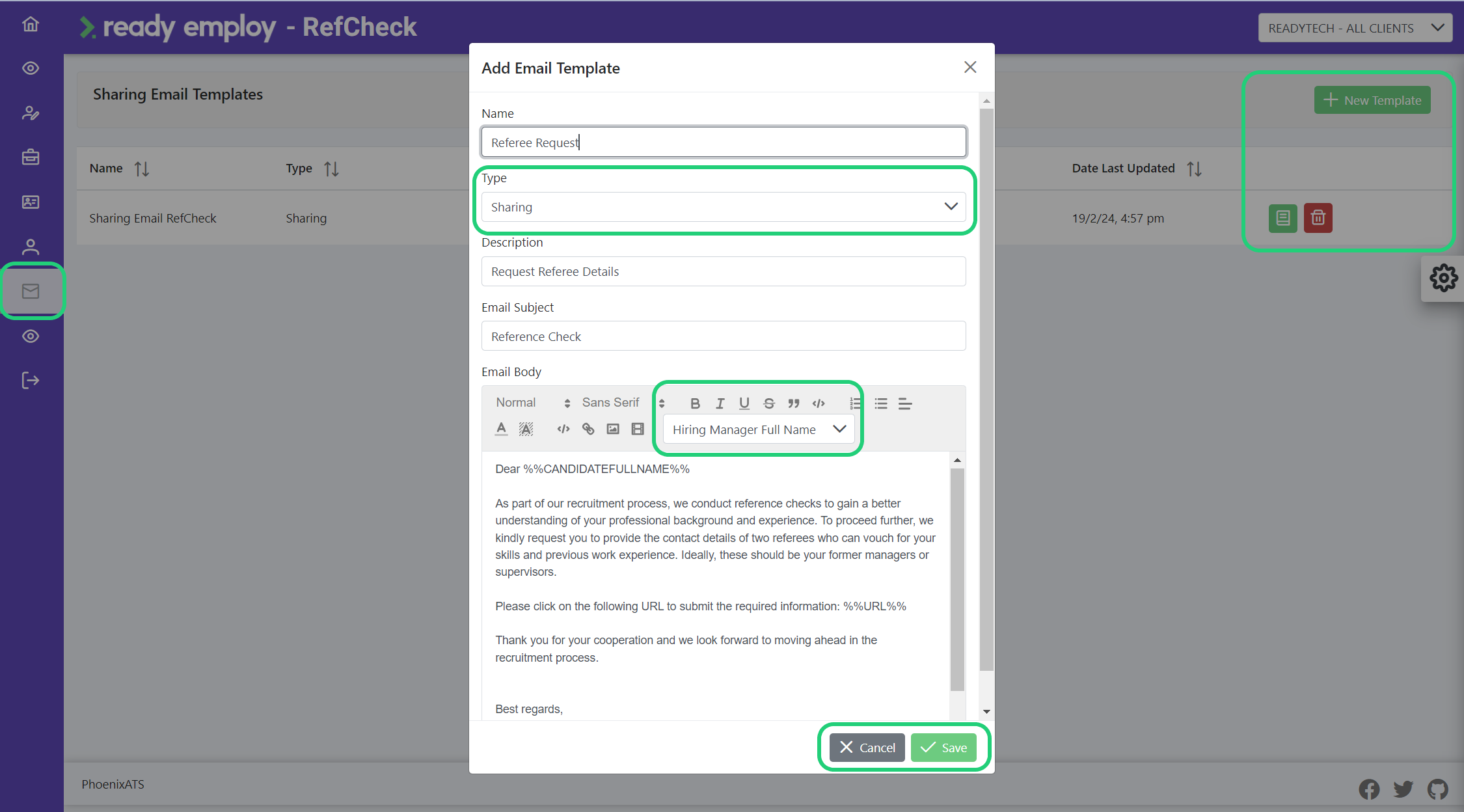The image size is (1464, 812).
Task: Insert a blockquote in email body
Action: tap(794, 403)
